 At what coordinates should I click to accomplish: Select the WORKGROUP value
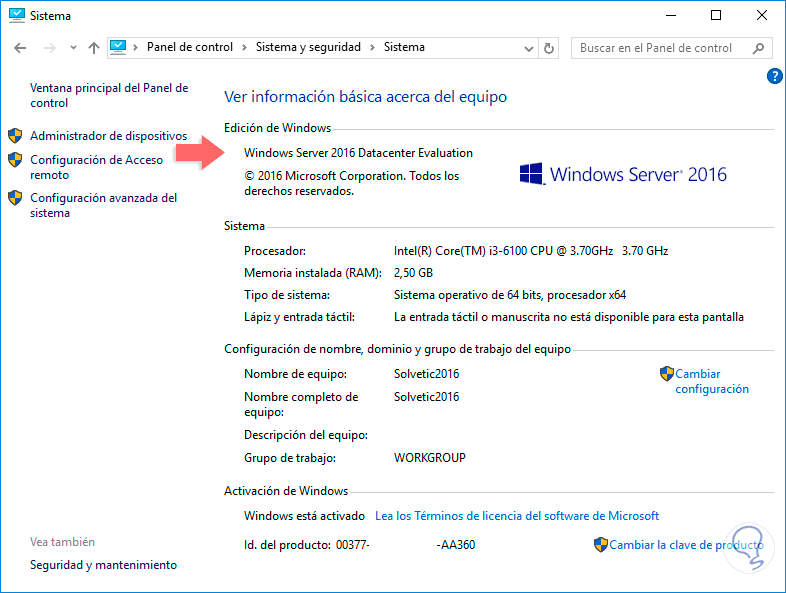point(430,458)
